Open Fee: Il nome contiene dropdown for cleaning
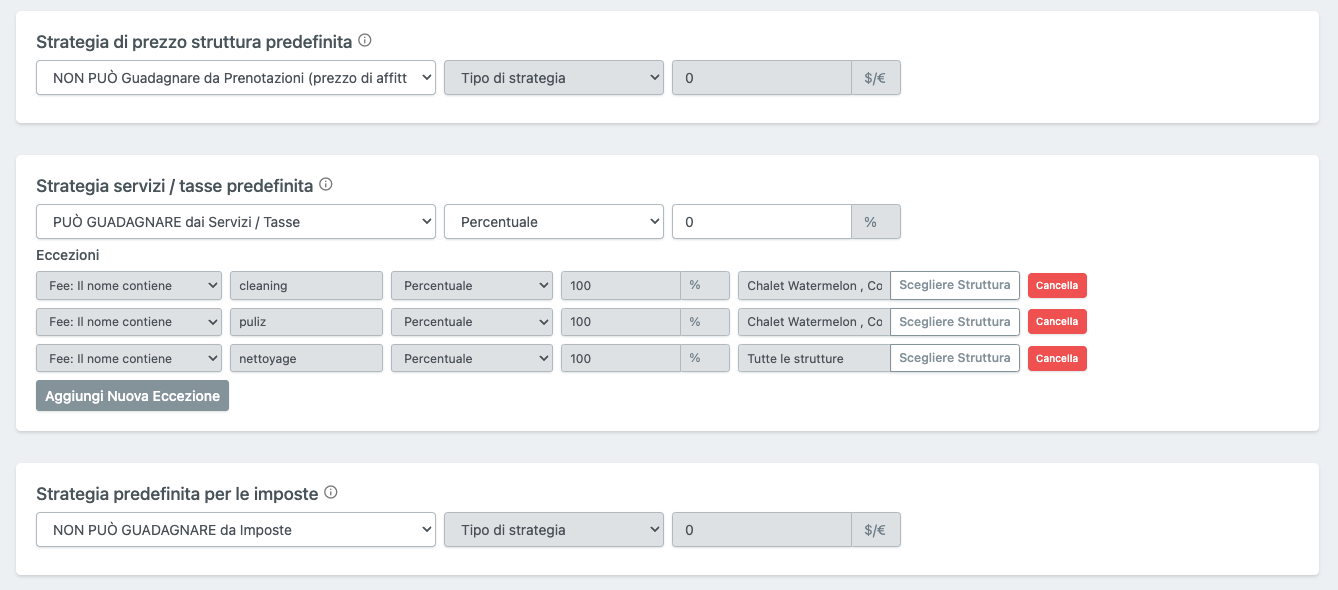Viewport: 1338px width, 590px height. click(x=129, y=286)
